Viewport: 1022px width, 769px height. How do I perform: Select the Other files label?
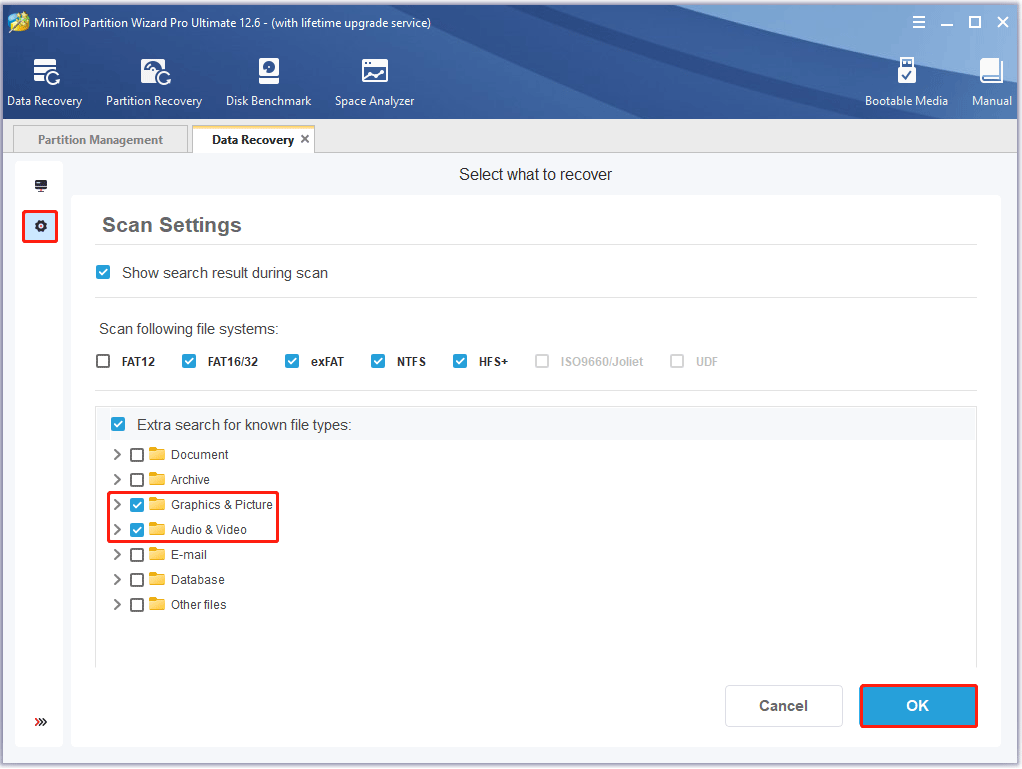(198, 604)
